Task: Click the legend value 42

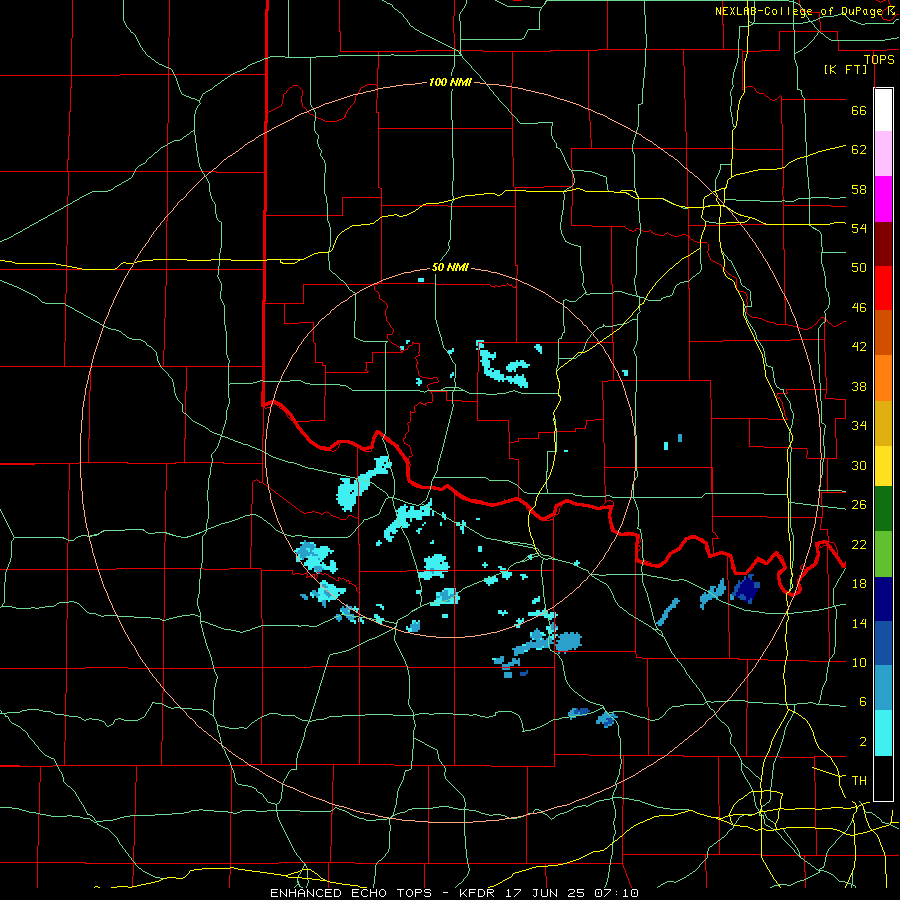Action: [859, 346]
